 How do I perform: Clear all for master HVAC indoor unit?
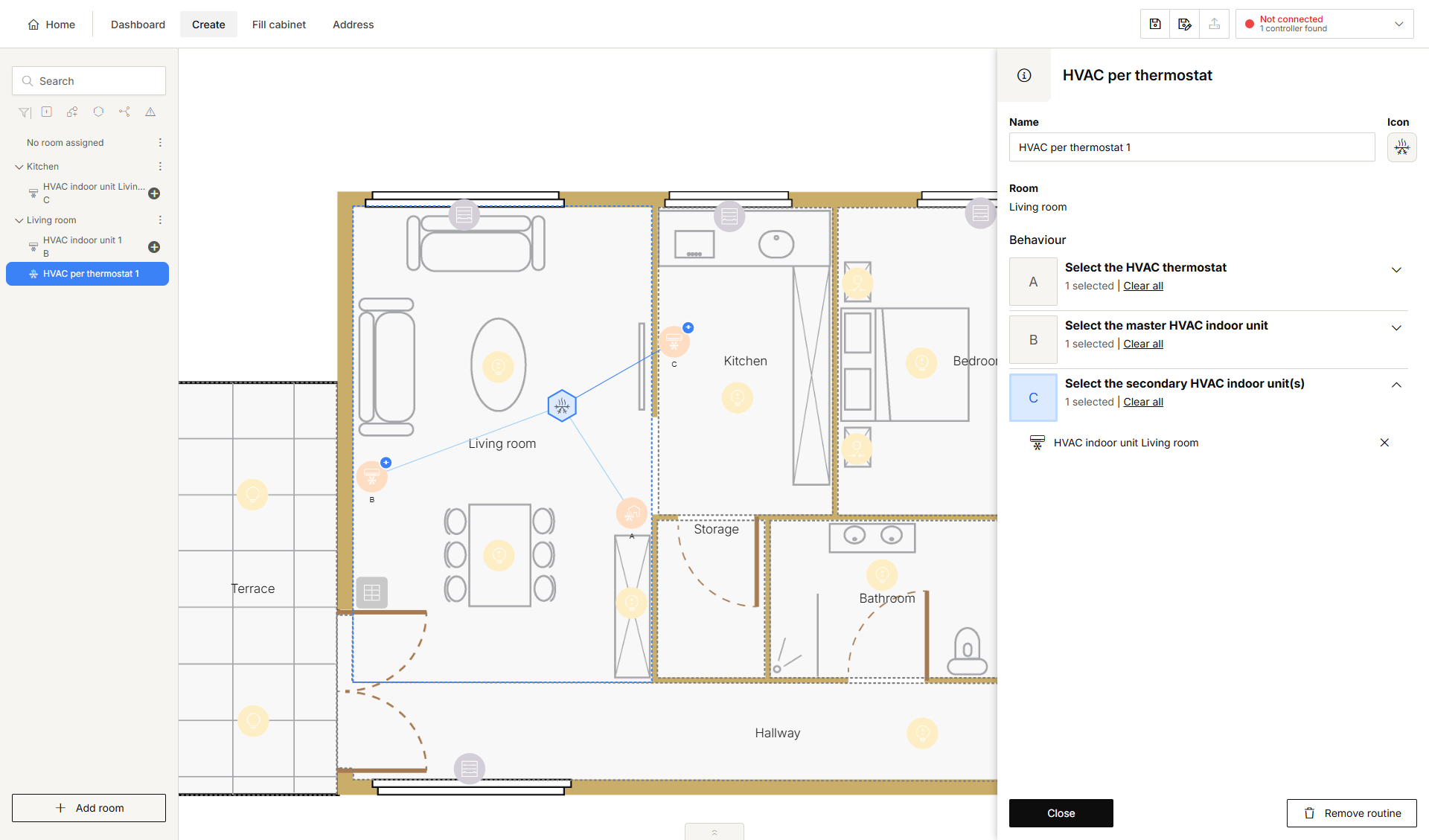(1143, 344)
